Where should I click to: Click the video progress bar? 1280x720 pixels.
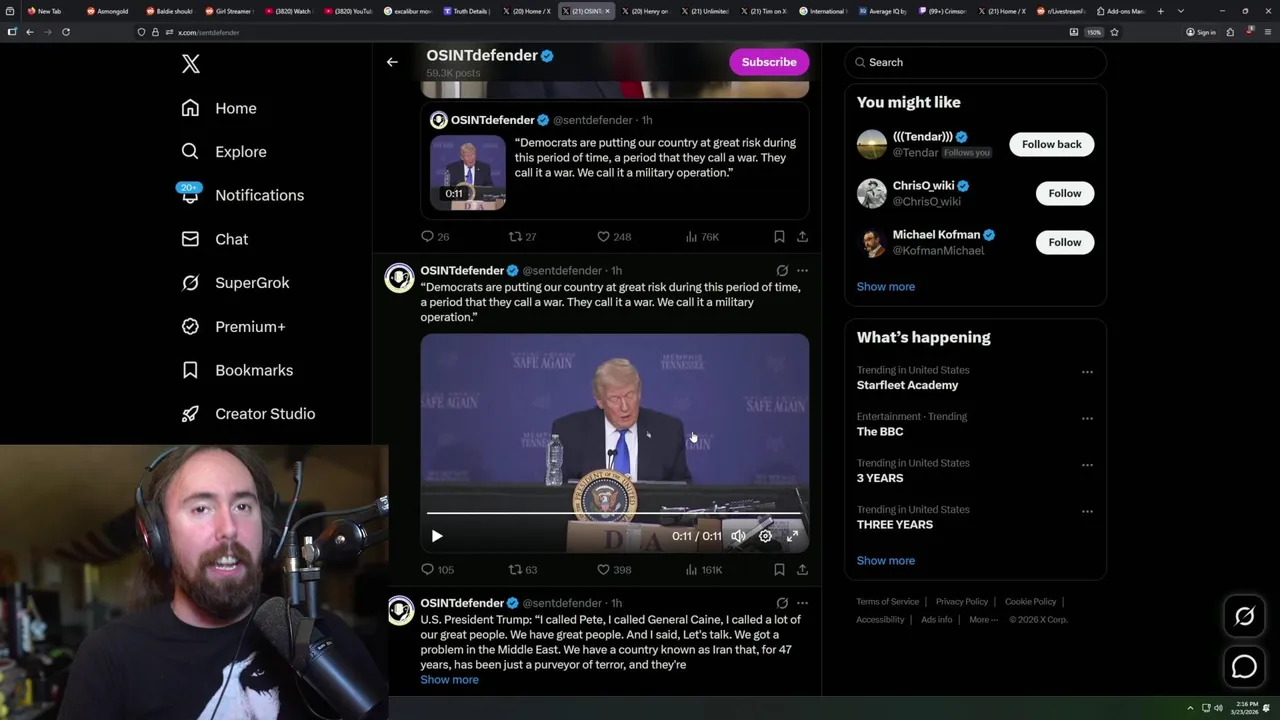(x=614, y=513)
